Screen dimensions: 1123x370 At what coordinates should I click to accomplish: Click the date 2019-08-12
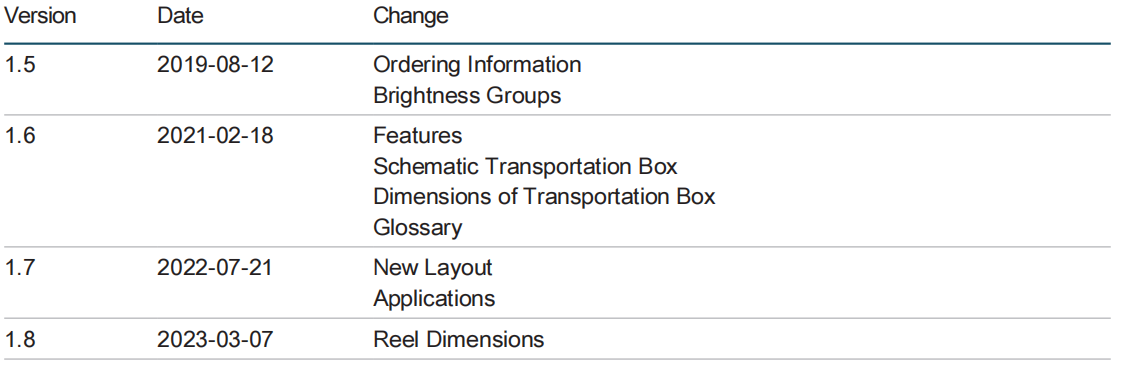click(216, 64)
